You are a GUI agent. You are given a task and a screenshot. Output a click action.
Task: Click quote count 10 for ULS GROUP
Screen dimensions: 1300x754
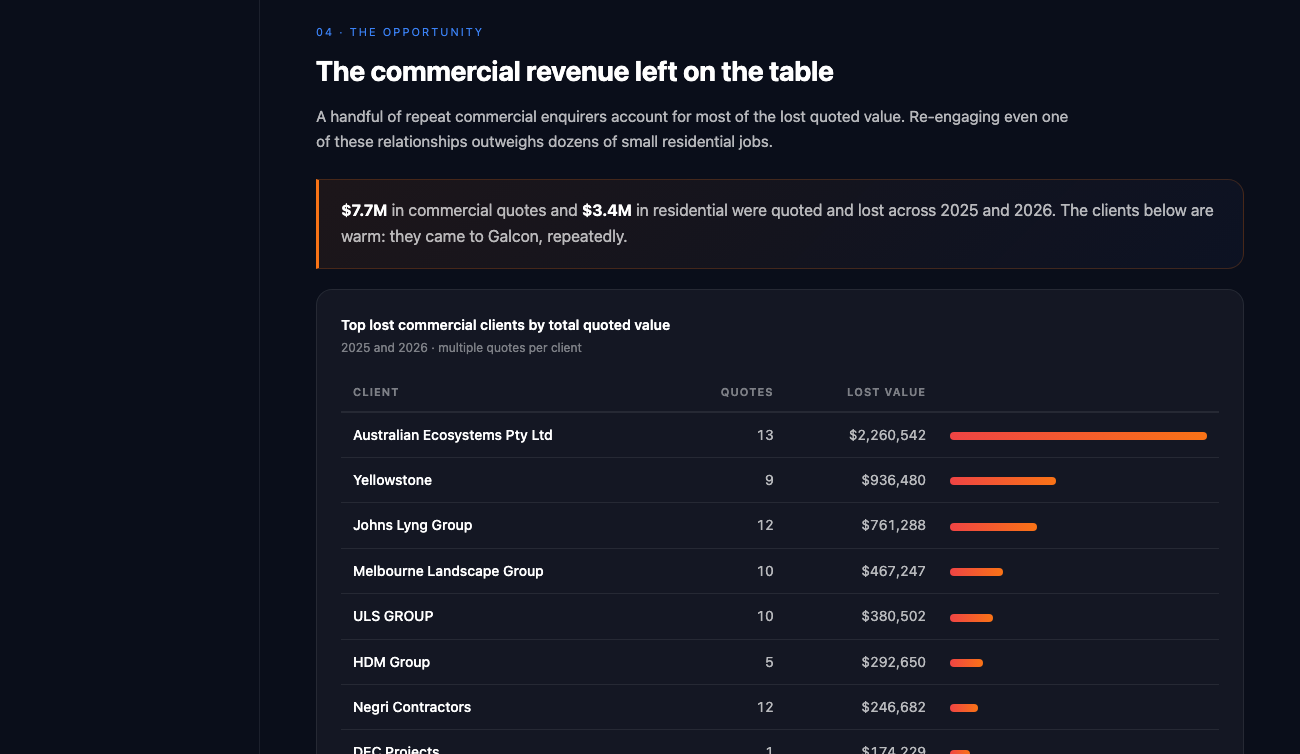tap(765, 616)
